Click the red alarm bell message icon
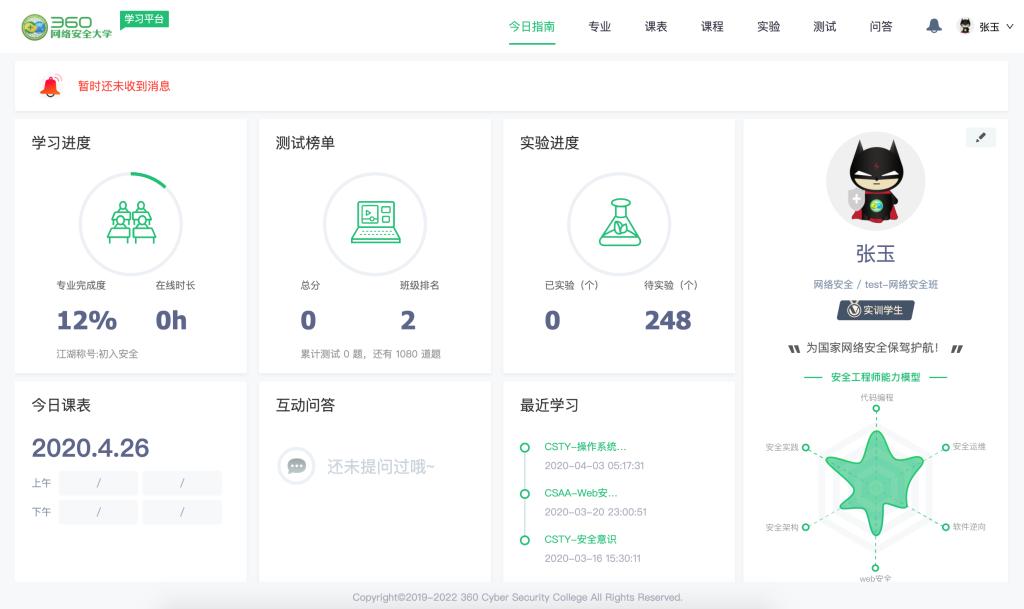 coord(50,86)
